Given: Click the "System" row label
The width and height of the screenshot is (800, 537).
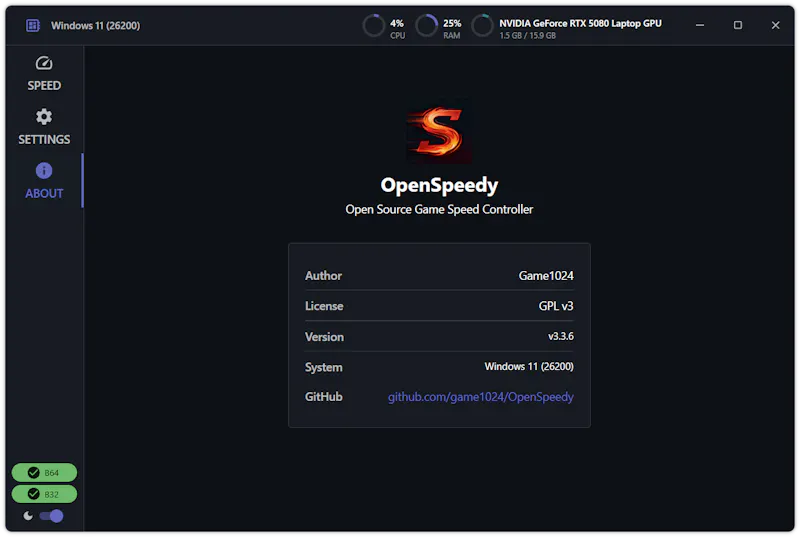Looking at the screenshot, I should click(323, 368).
